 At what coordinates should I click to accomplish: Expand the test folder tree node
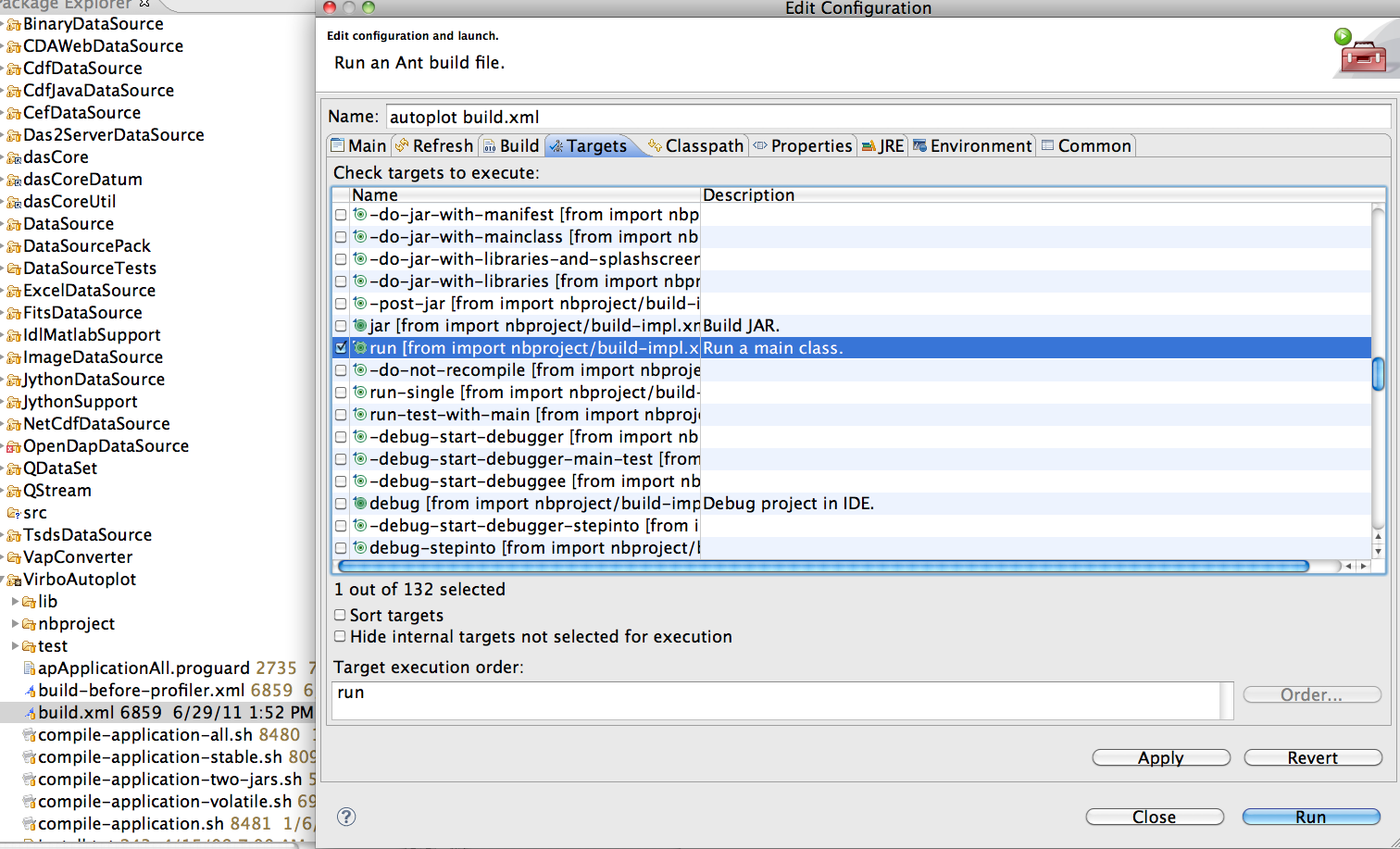click(15, 646)
